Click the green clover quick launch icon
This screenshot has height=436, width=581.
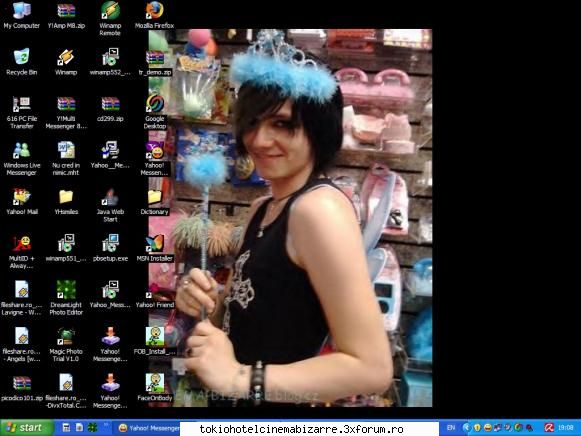pyautogui.click(x=92, y=428)
